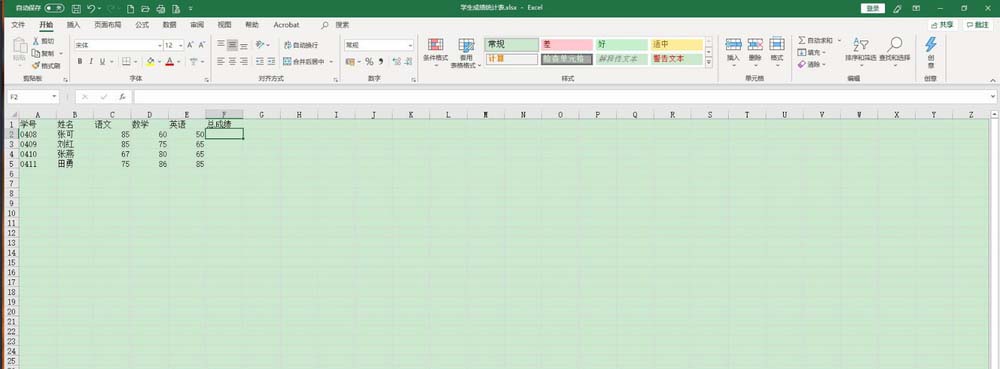Switch to the Formulas (公式) tab
The image size is (1000, 369).
(x=142, y=25)
